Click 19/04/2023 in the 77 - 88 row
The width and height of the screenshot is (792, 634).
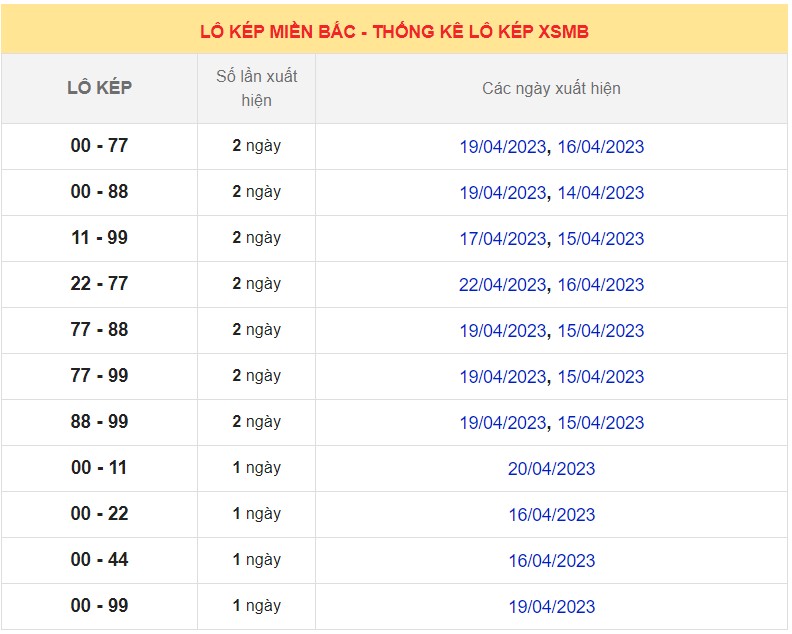(502, 331)
